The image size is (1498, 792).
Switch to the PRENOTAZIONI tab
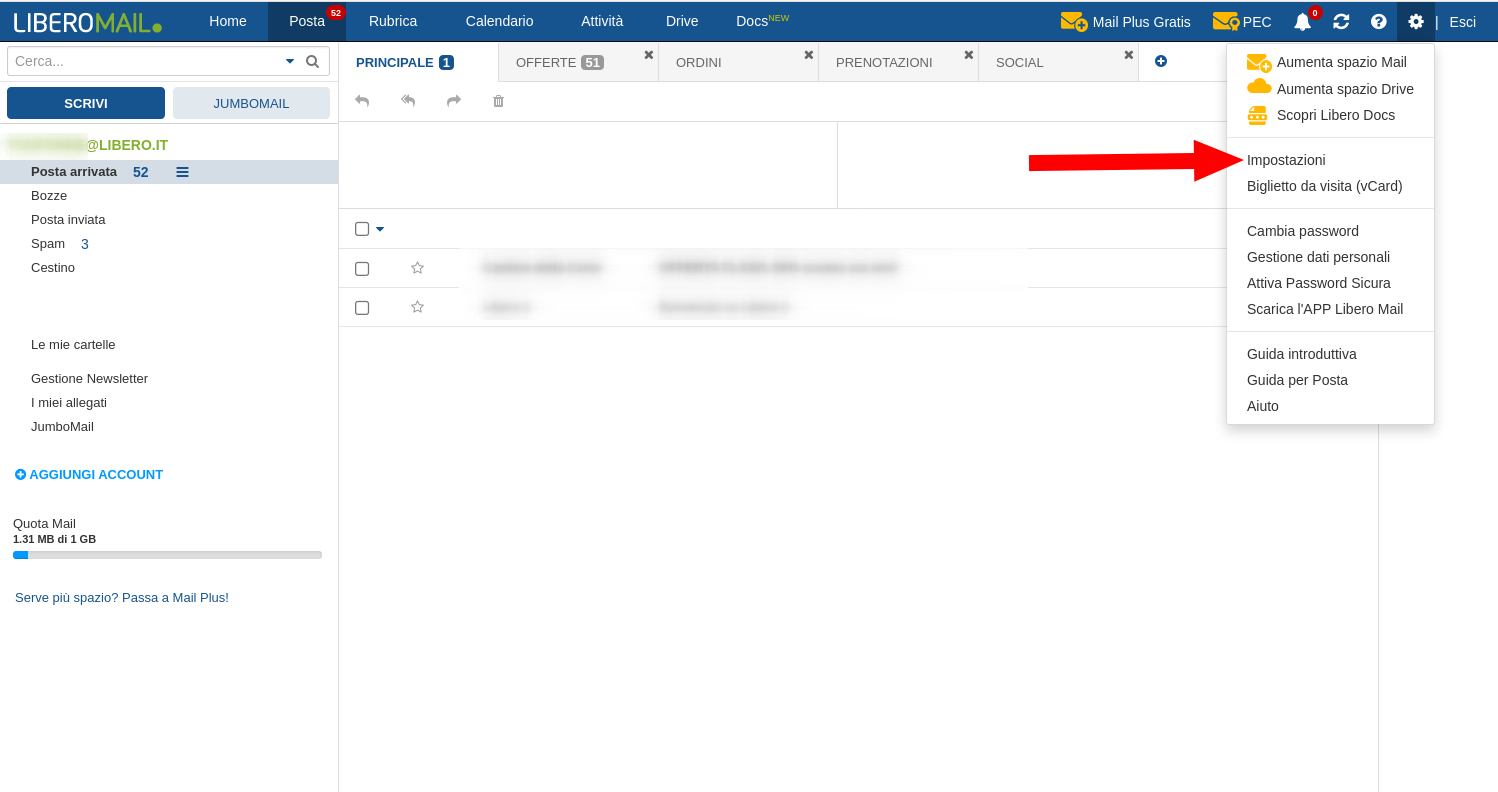898,62
